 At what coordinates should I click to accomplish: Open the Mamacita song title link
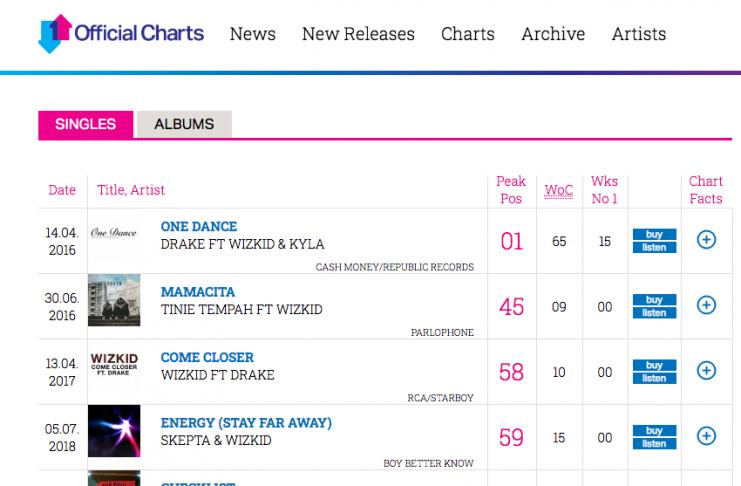point(198,292)
